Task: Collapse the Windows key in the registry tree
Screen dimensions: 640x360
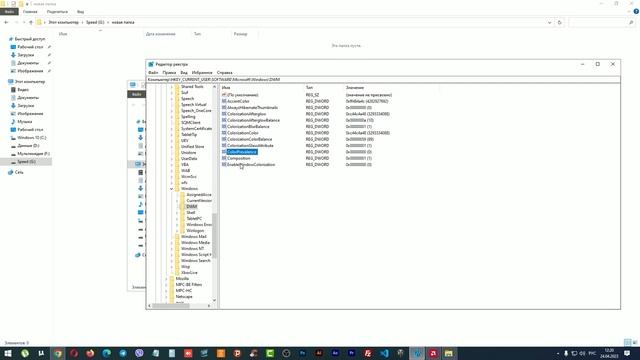Action: tap(171, 189)
